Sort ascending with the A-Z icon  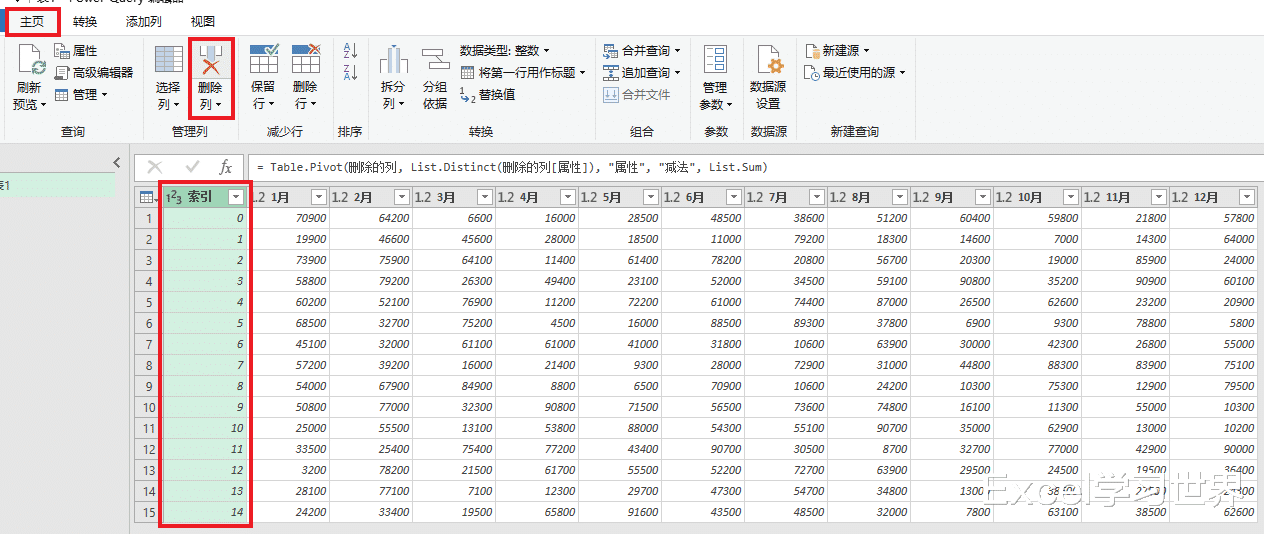tap(350, 51)
